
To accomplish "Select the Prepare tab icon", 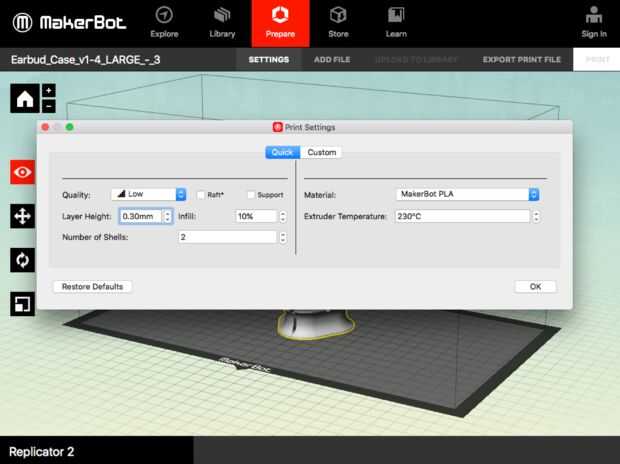I will coord(280,15).
